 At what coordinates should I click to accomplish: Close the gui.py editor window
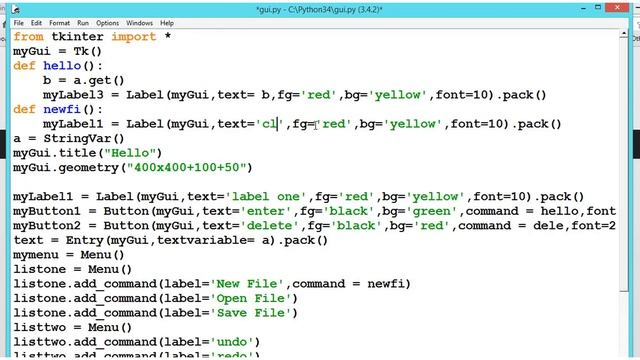[617, 8]
